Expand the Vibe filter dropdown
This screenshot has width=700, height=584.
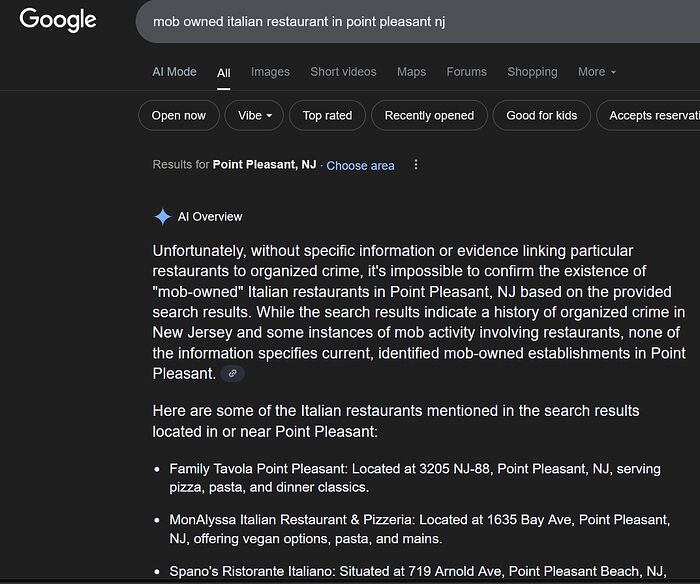[x=254, y=116]
